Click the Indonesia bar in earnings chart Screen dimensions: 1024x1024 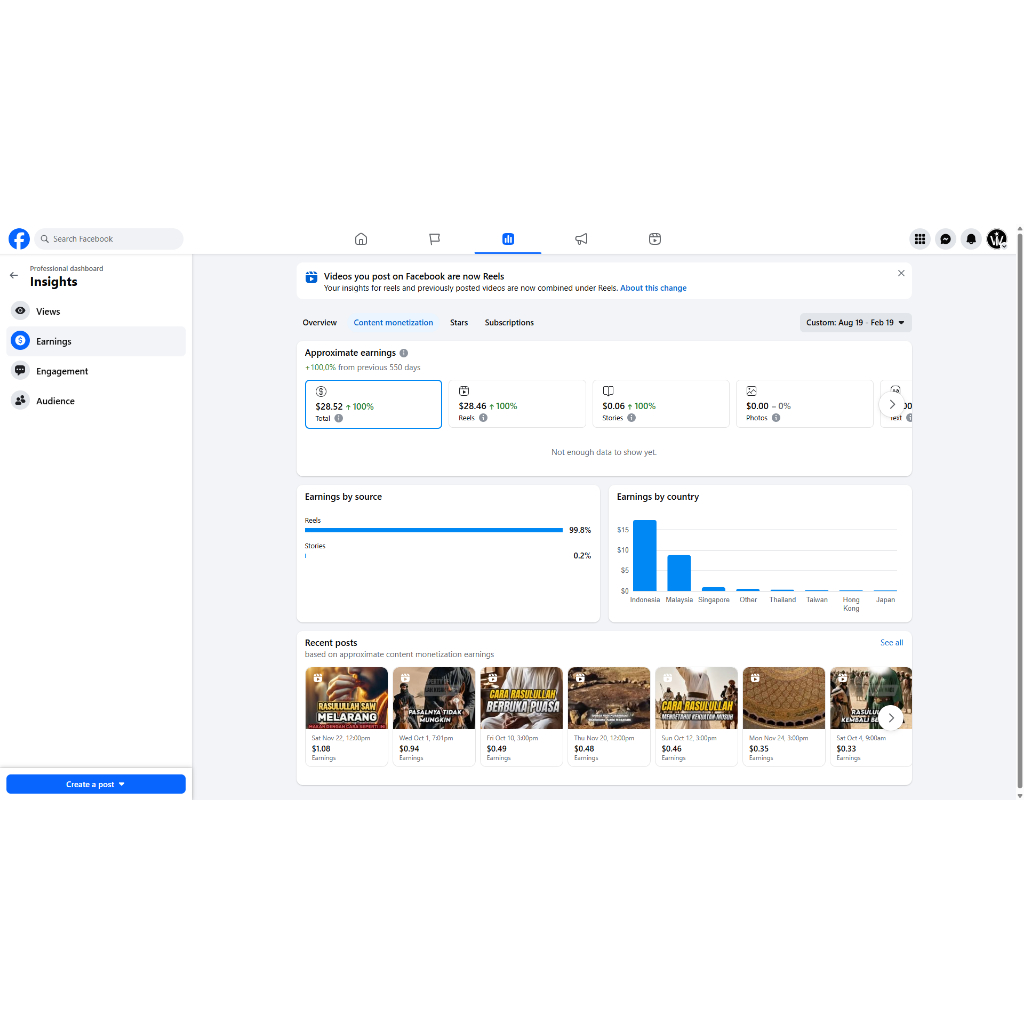tap(645, 556)
